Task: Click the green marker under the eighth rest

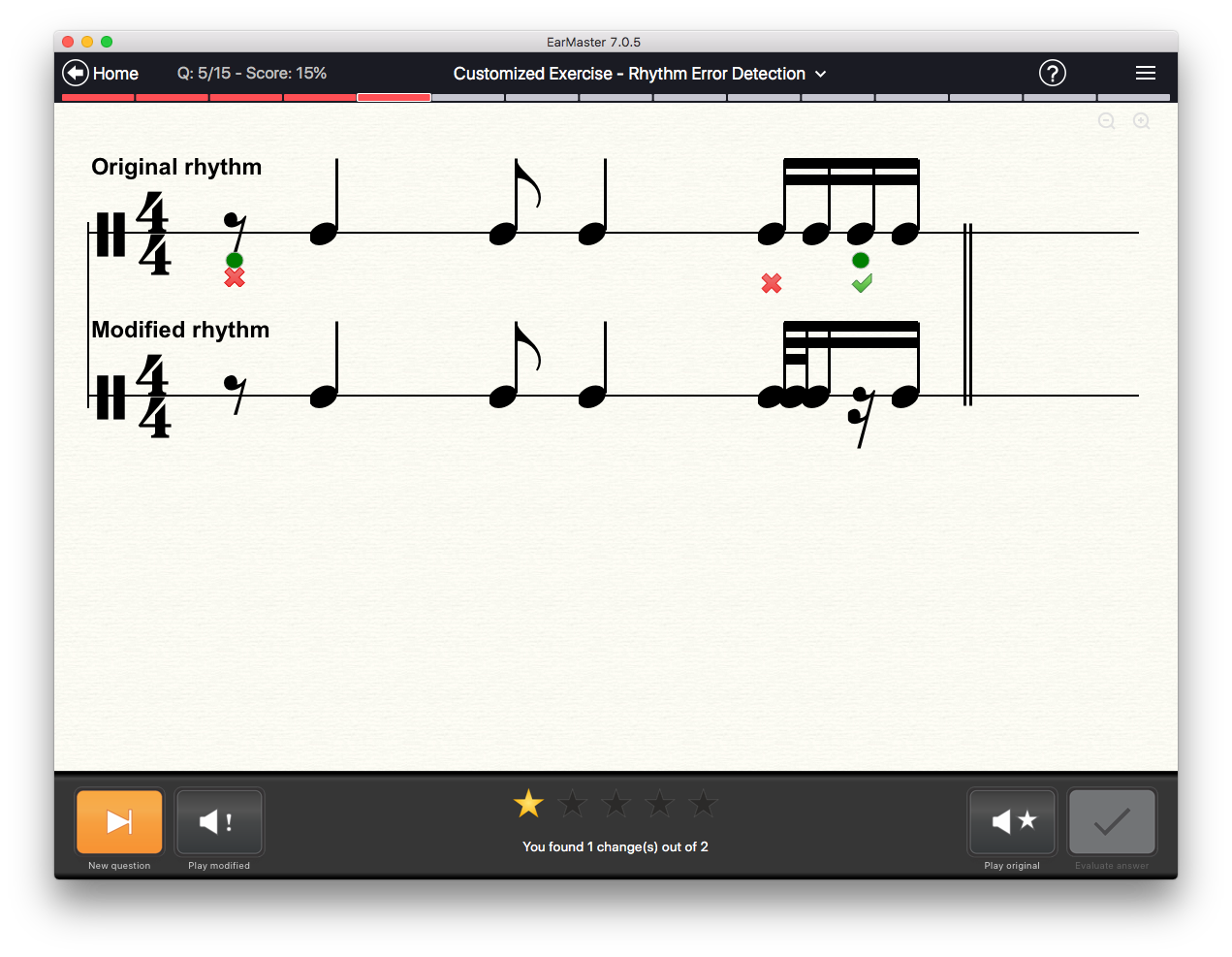Action: [x=235, y=260]
